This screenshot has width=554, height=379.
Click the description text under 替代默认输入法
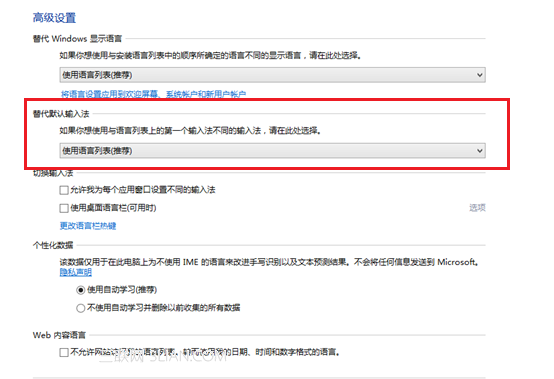point(190,131)
